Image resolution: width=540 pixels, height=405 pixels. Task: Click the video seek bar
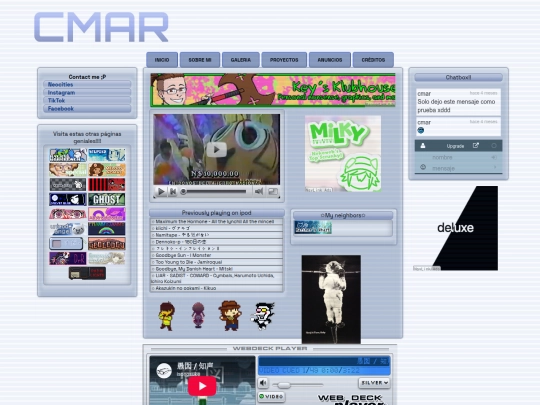point(215,191)
